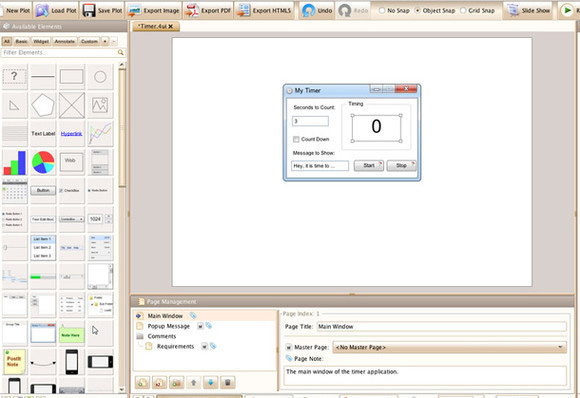Image resolution: width=580 pixels, height=398 pixels.
Task: Select the Grid Snap radio option
Action: (477, 10)
